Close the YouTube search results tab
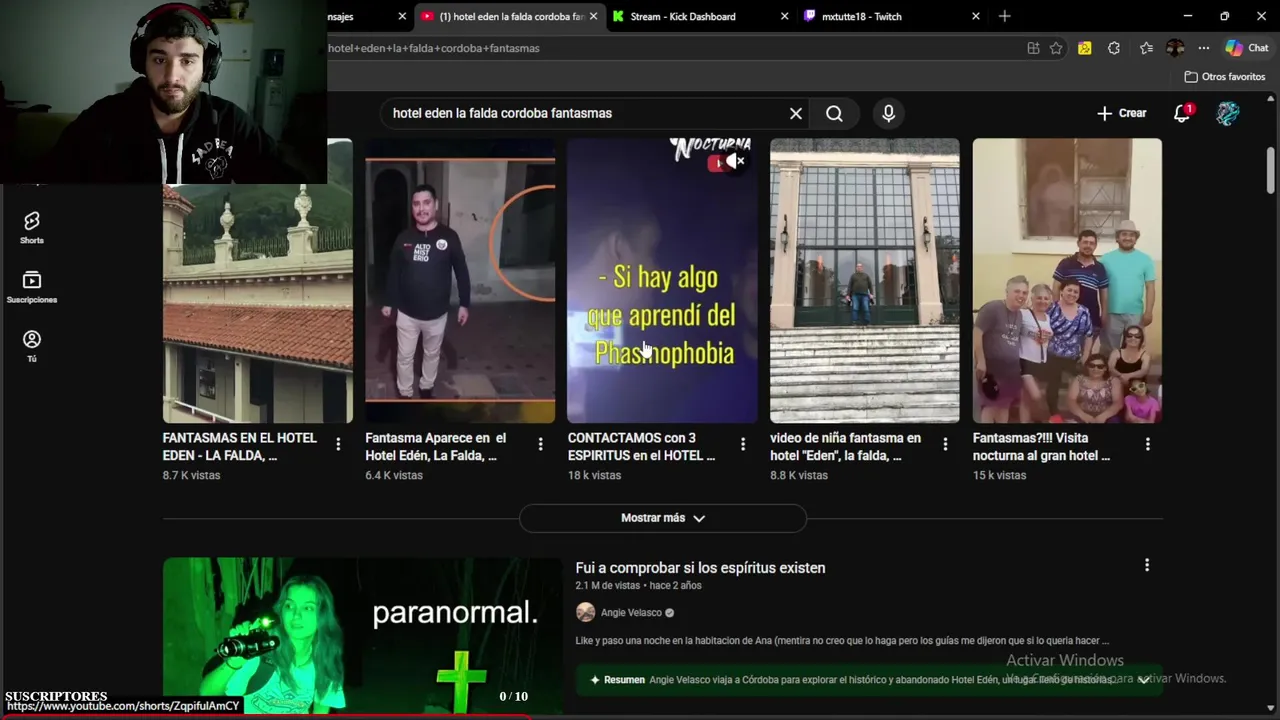The height and width of the screenshot is (720, 1280). [x=593, y=16]
